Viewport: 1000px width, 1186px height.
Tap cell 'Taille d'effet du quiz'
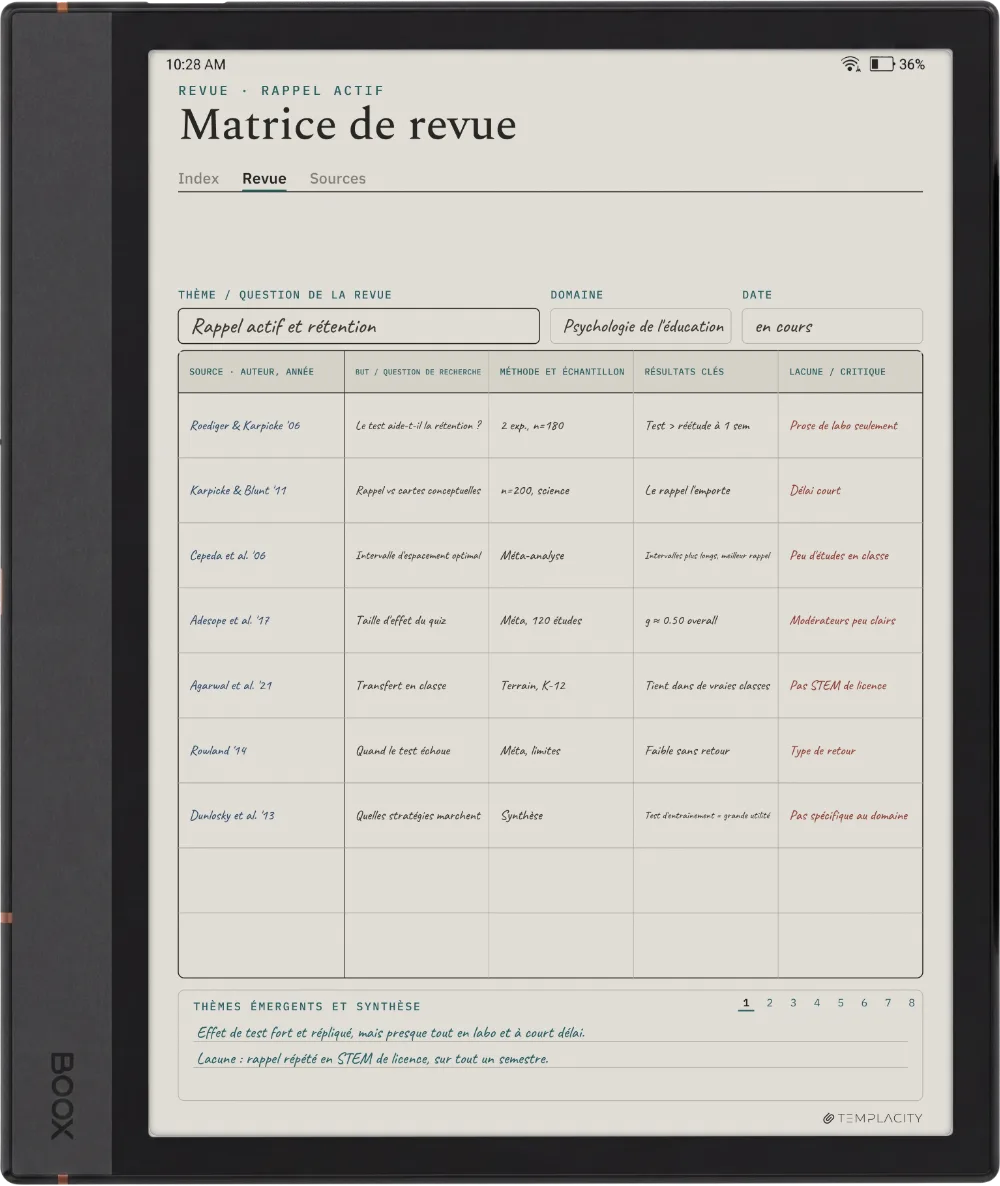(x=417, y=620)
